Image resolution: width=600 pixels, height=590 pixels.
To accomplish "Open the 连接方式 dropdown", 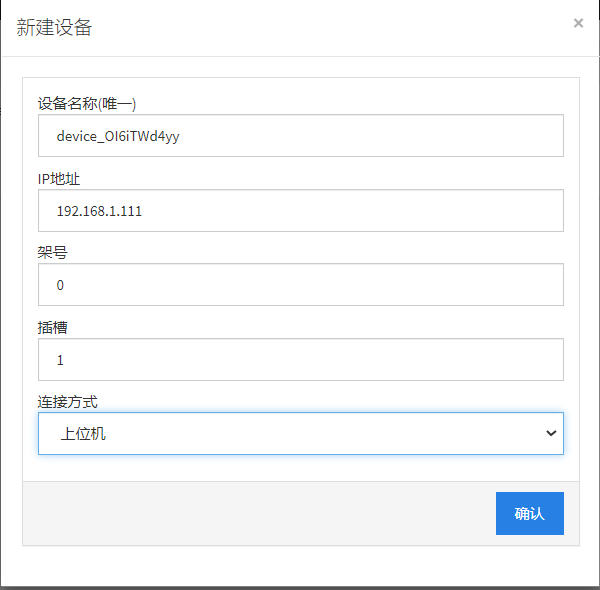I will click(300, 433).
